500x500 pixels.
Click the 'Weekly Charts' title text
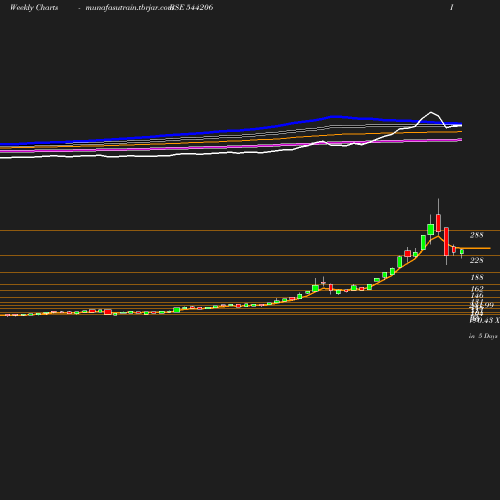[x=34, y=7]
